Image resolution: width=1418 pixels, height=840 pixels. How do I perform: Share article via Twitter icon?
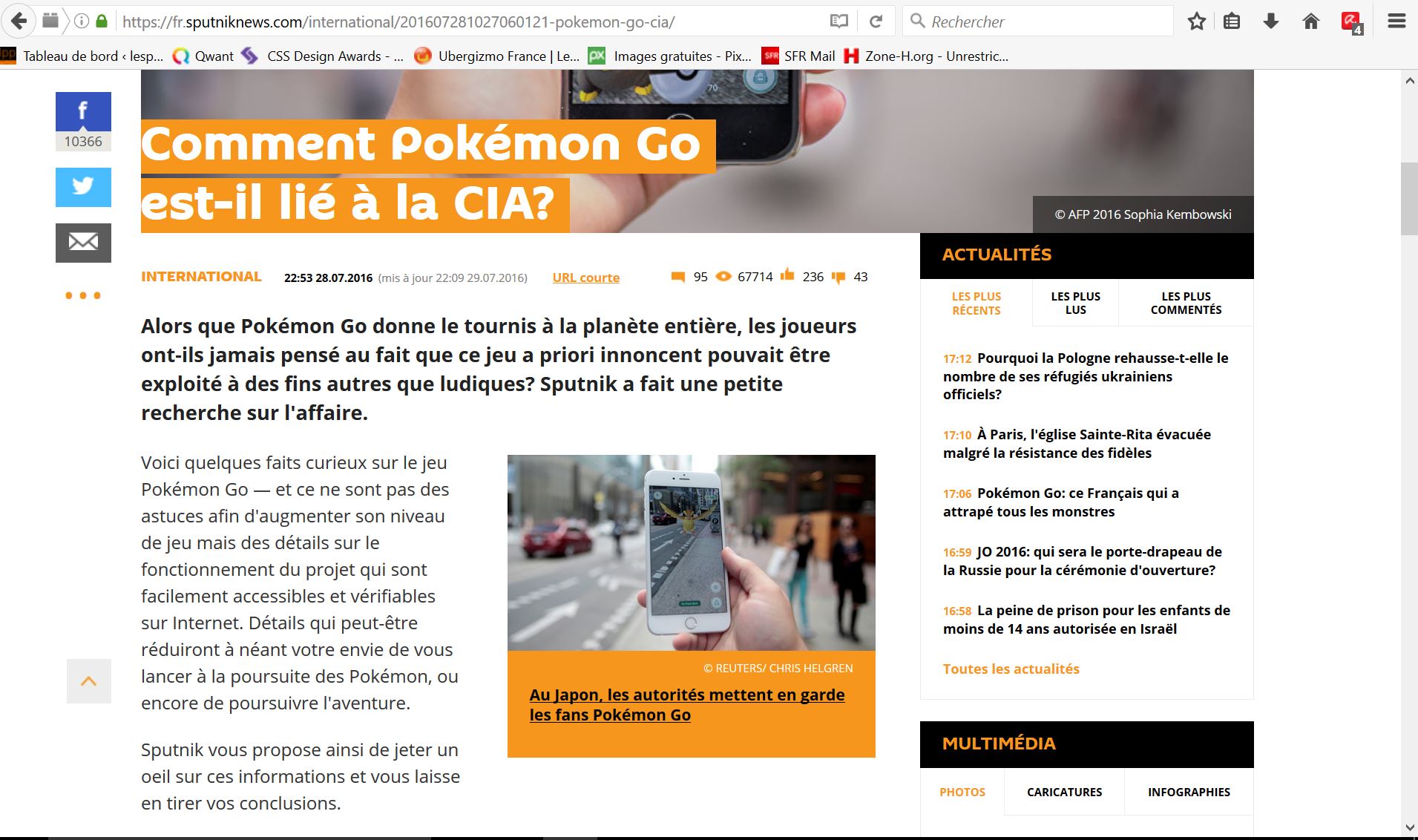pos(83,187)
